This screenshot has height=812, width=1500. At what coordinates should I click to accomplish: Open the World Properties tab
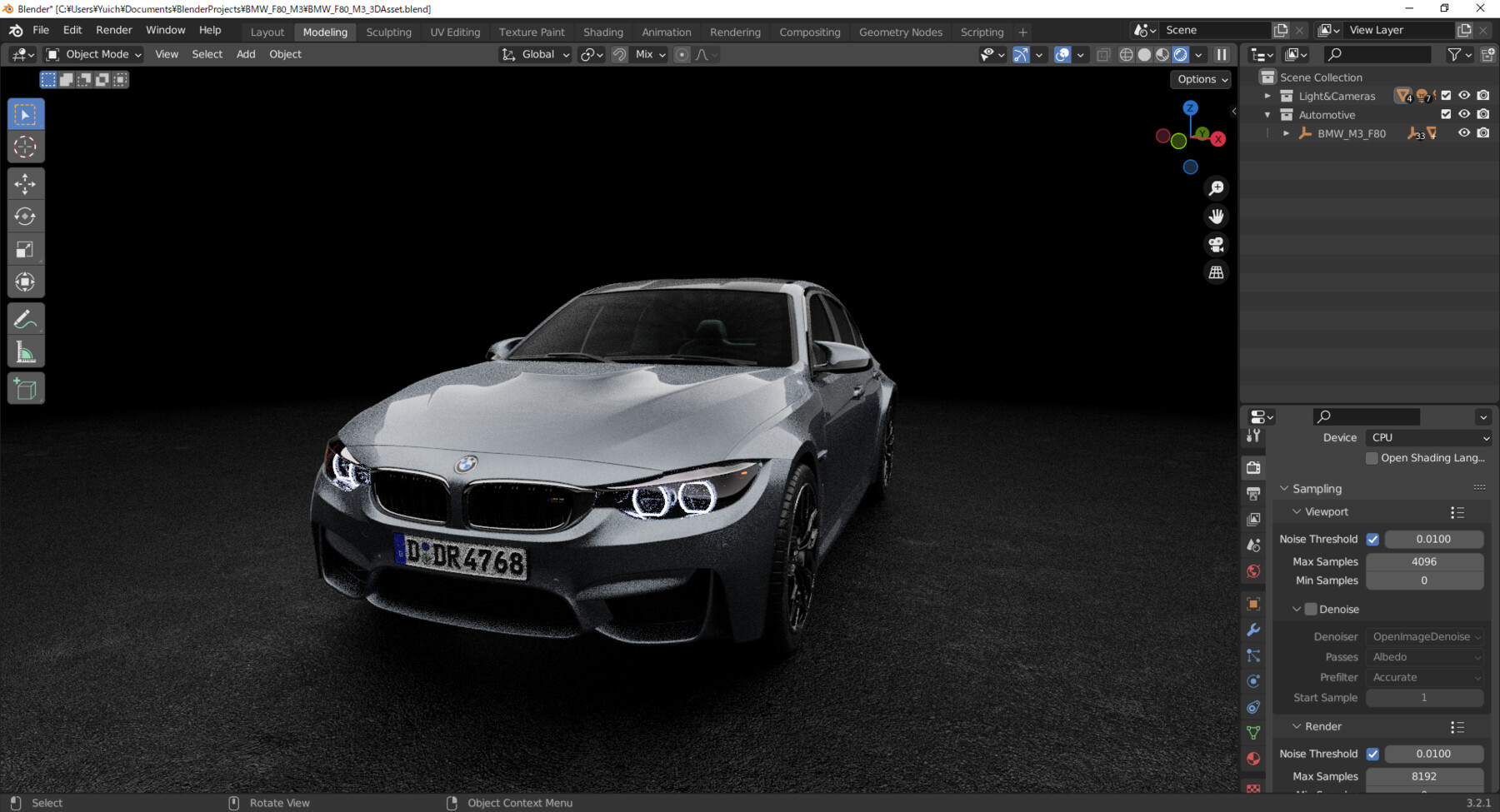click(1253, 571)
